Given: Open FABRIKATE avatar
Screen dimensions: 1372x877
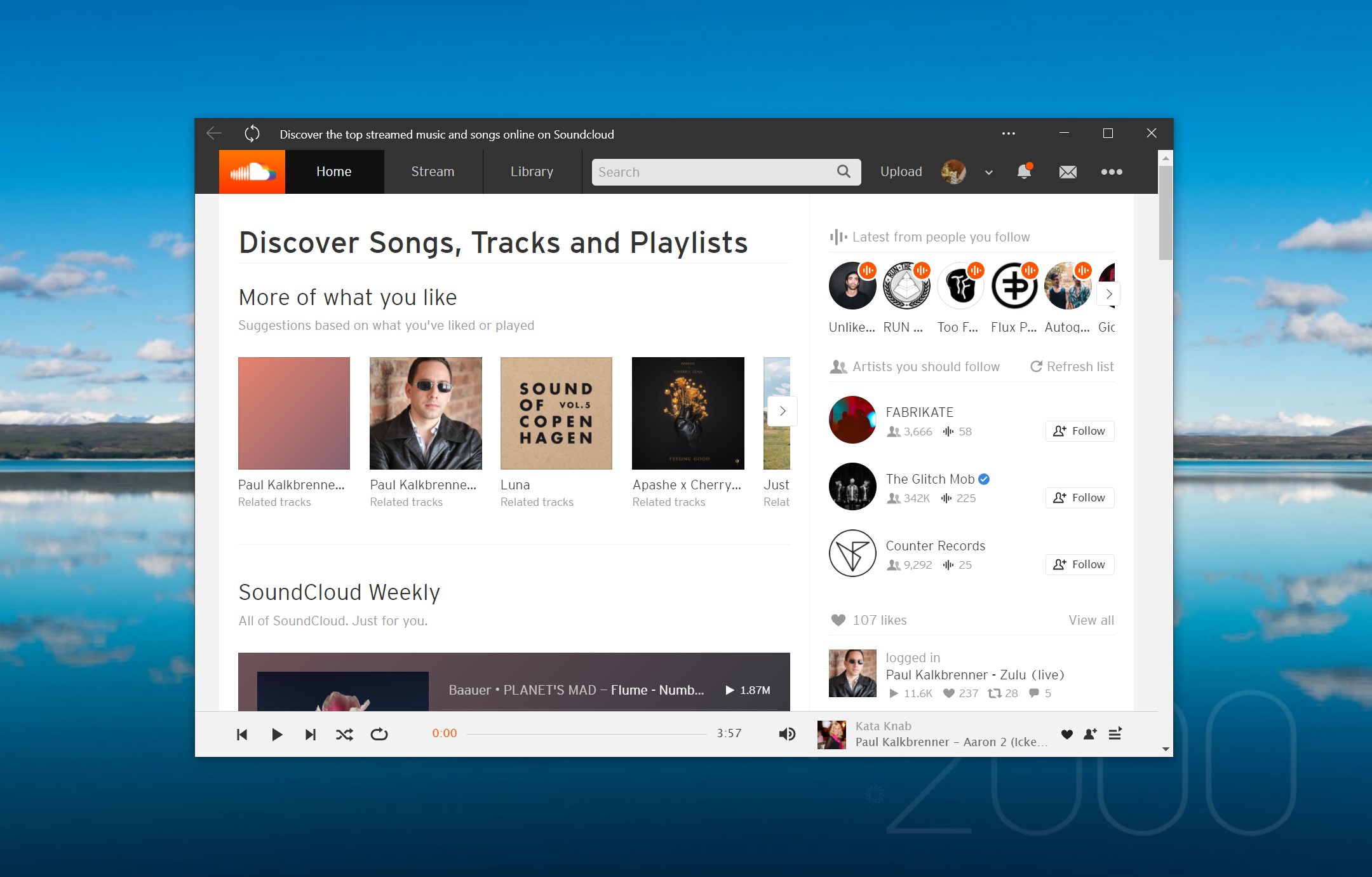Looking at the screenshot, I should pos(852,419).
